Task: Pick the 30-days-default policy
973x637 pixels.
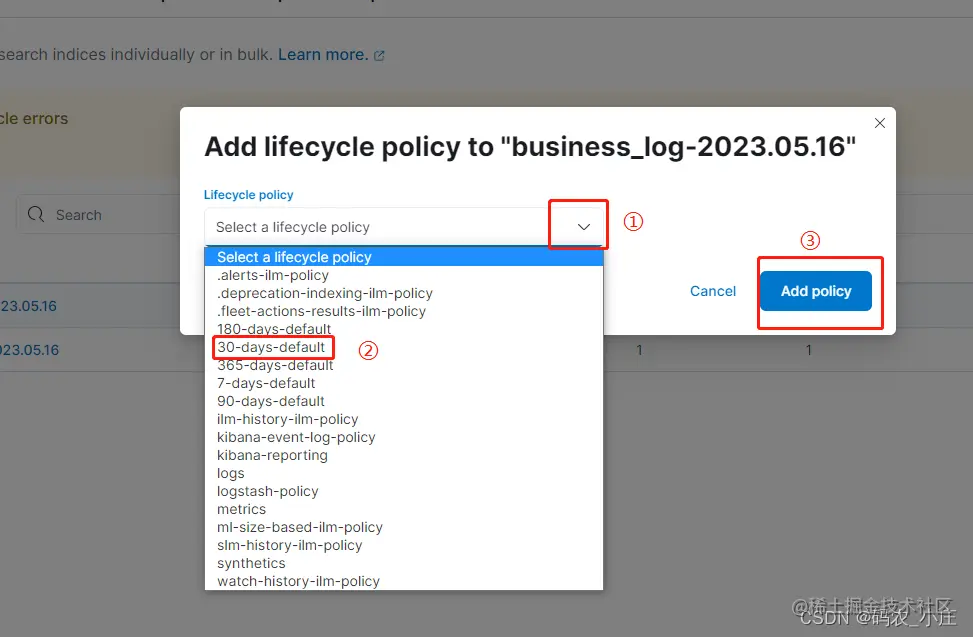Action: click(404, 347)
